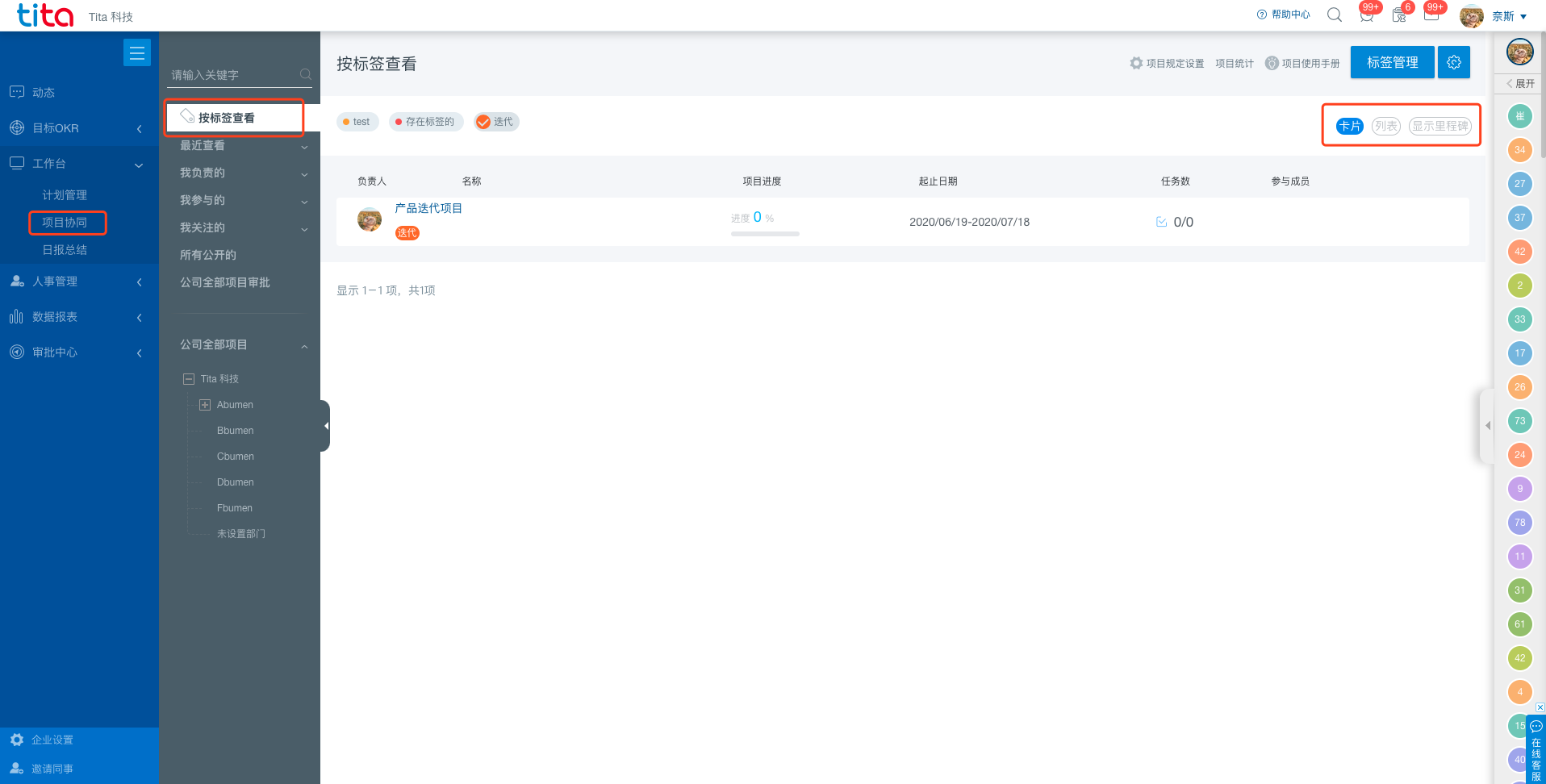Click the 目标OKR target icon
Viewport: 1546px width, 784px height.
pos(17,128)
